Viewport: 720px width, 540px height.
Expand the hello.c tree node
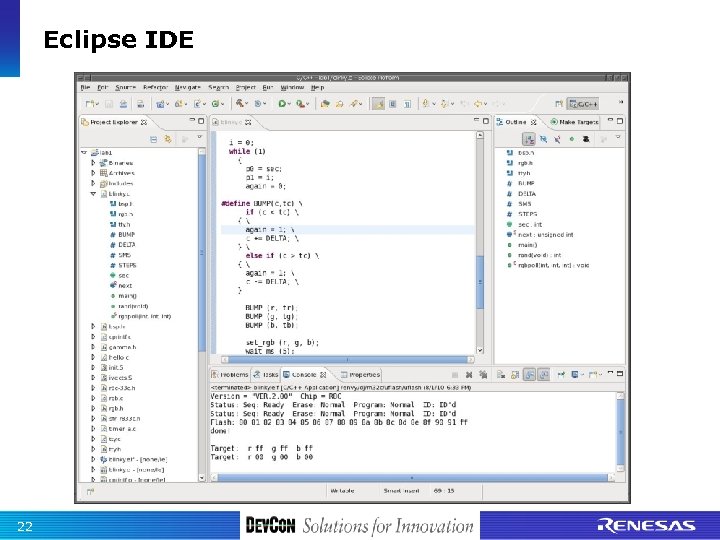pos(93,357)
